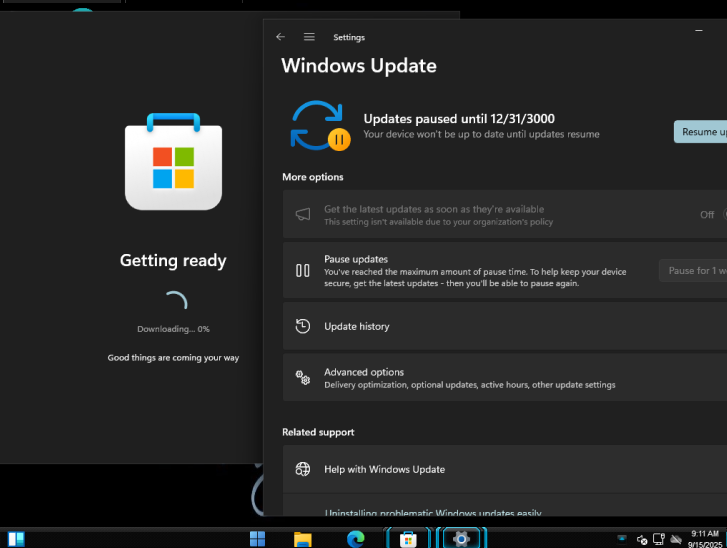Click Updates paused until 12/31/3000 text

click(459, 119)
